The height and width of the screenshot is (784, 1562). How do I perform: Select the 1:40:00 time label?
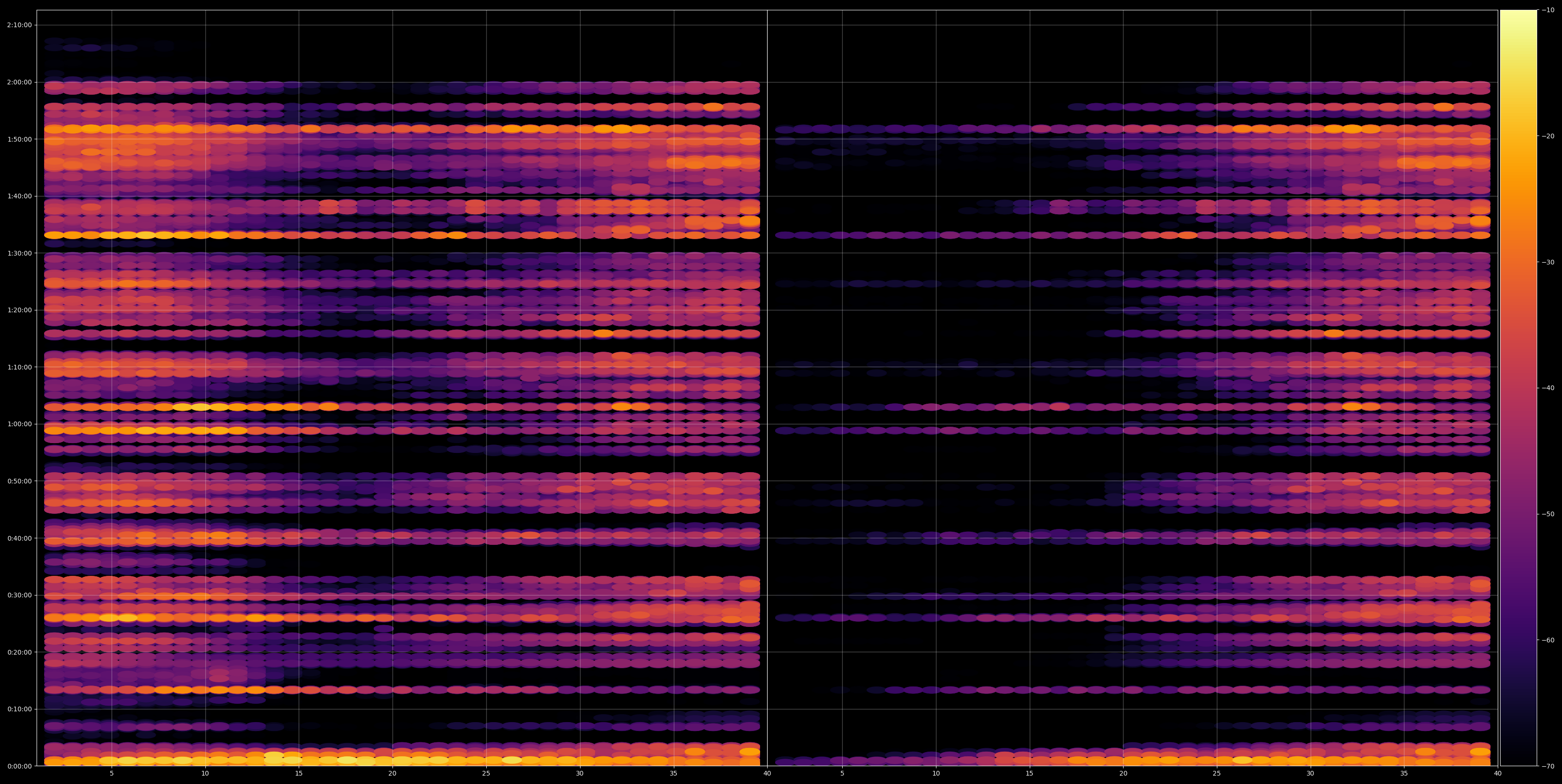[x=19, y=196]
